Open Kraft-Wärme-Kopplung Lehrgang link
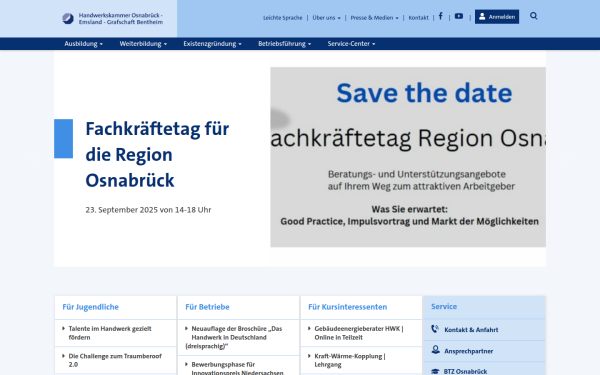 (350, 360)
